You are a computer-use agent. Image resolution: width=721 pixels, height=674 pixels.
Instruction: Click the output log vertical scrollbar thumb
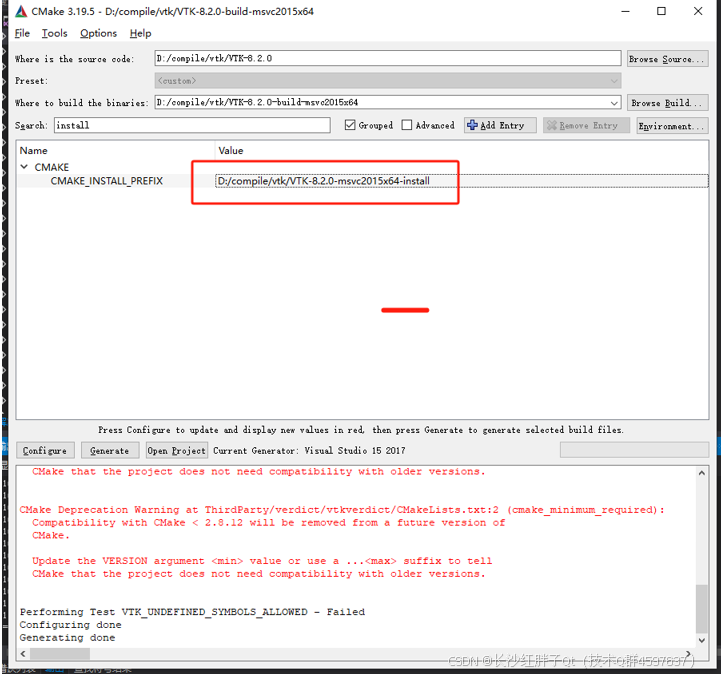[702, 608]
